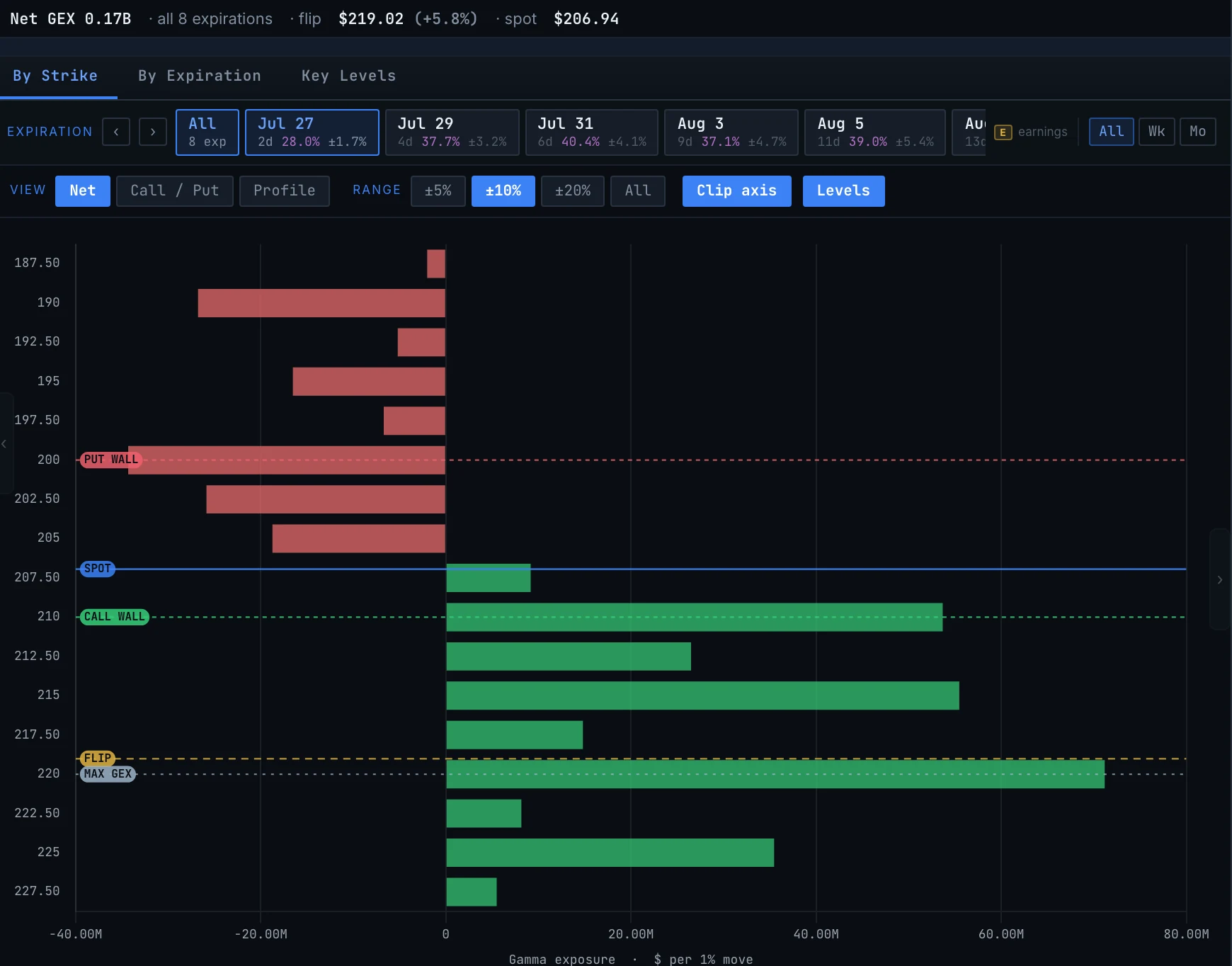Click the 212.50 strike green bar
This screenshot has width=1232, height=966.
569,656
